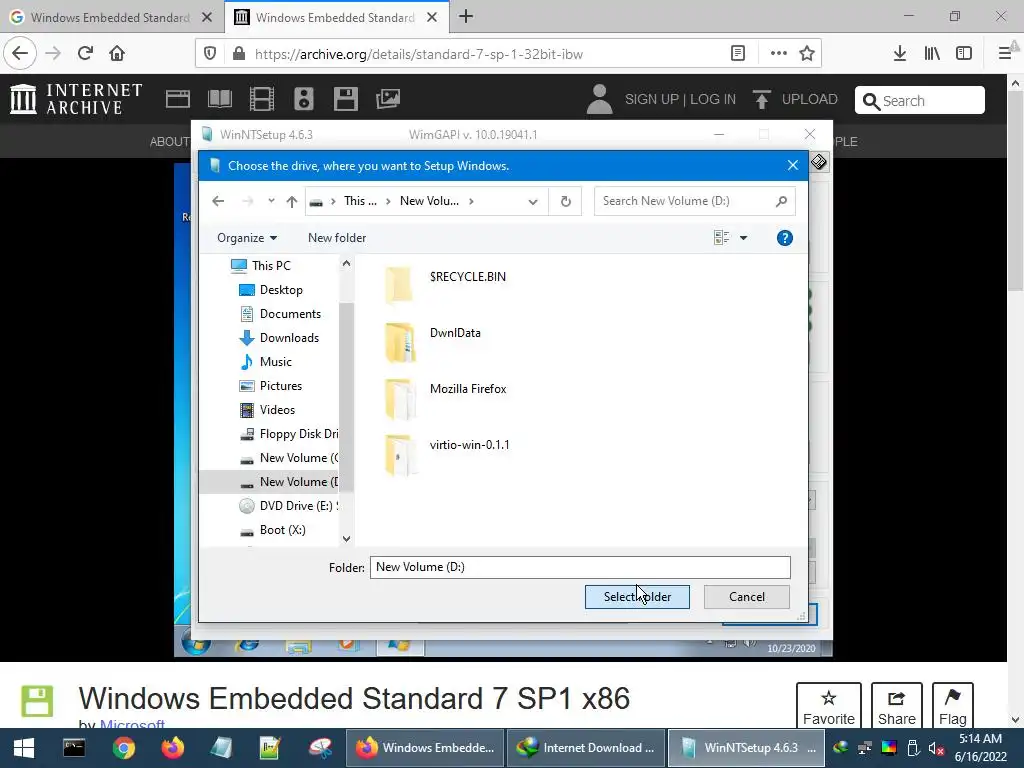
Task: Open Internet Download Manager taskbar item
Action: point(585,748)
